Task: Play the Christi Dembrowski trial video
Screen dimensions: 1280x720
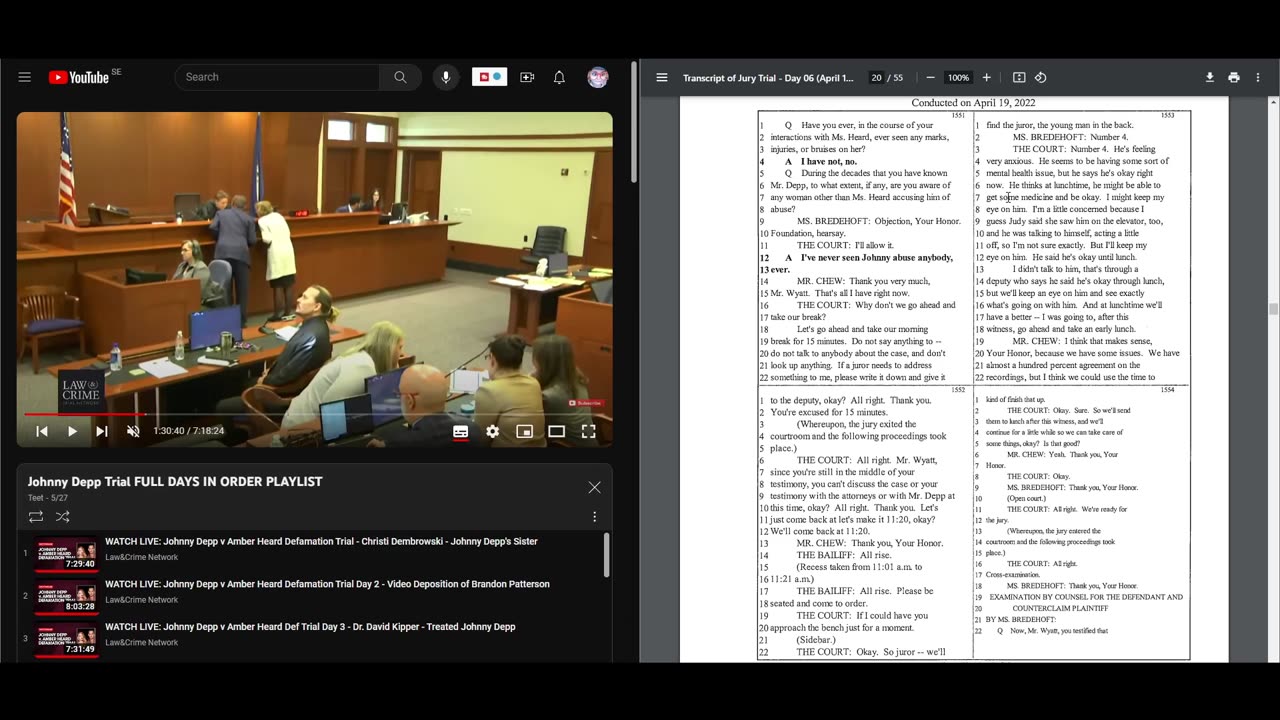Action: coord(321,541)
